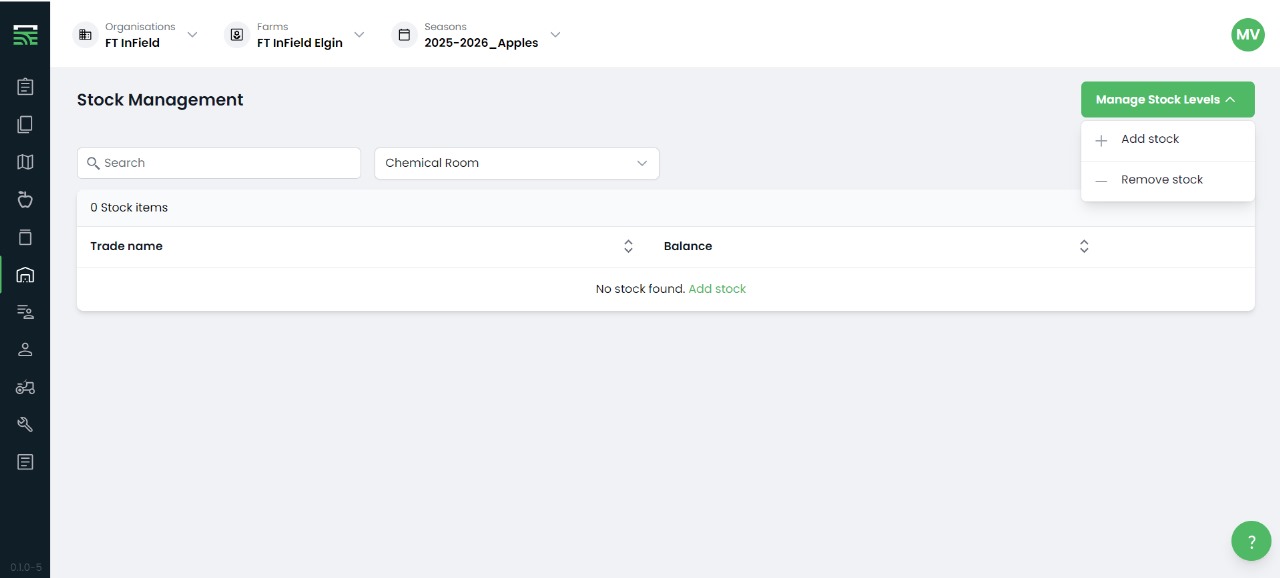The width and height of the screenshot is (1280, 578).
Task: Expand the Farms FT InField Elgin dropdown
Action: point(359,35)
